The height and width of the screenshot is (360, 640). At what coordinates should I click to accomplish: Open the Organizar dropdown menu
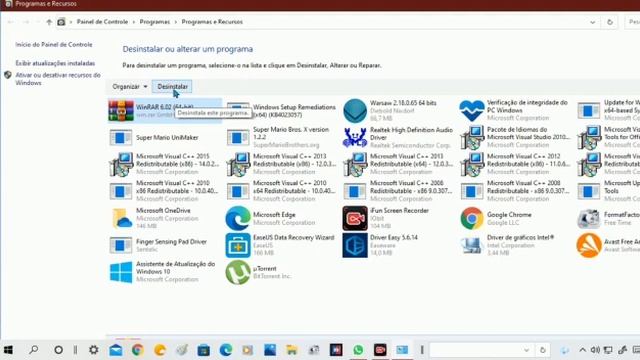[129, 87]
